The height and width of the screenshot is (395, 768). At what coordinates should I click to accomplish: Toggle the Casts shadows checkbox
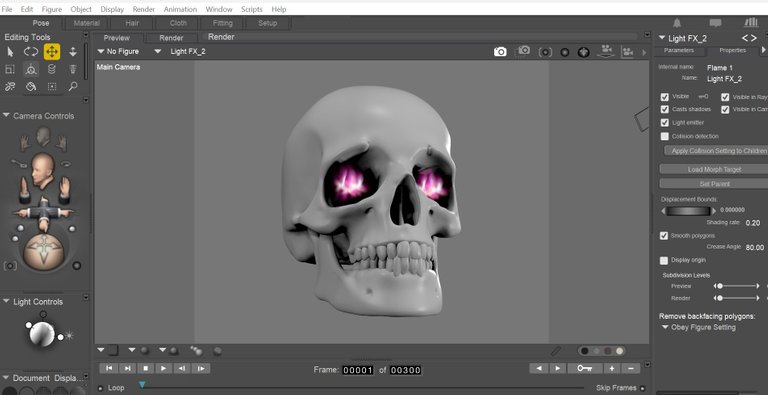[x=665, y=109]
